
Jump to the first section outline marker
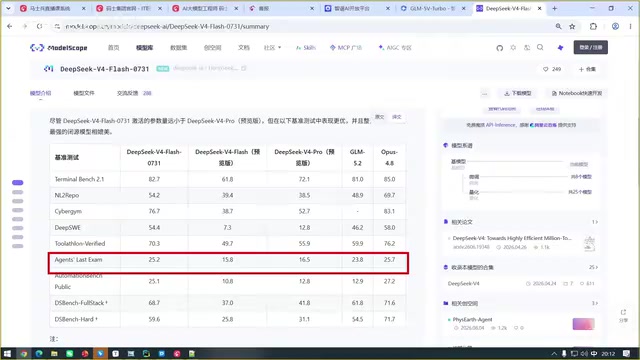coord(18,182)
